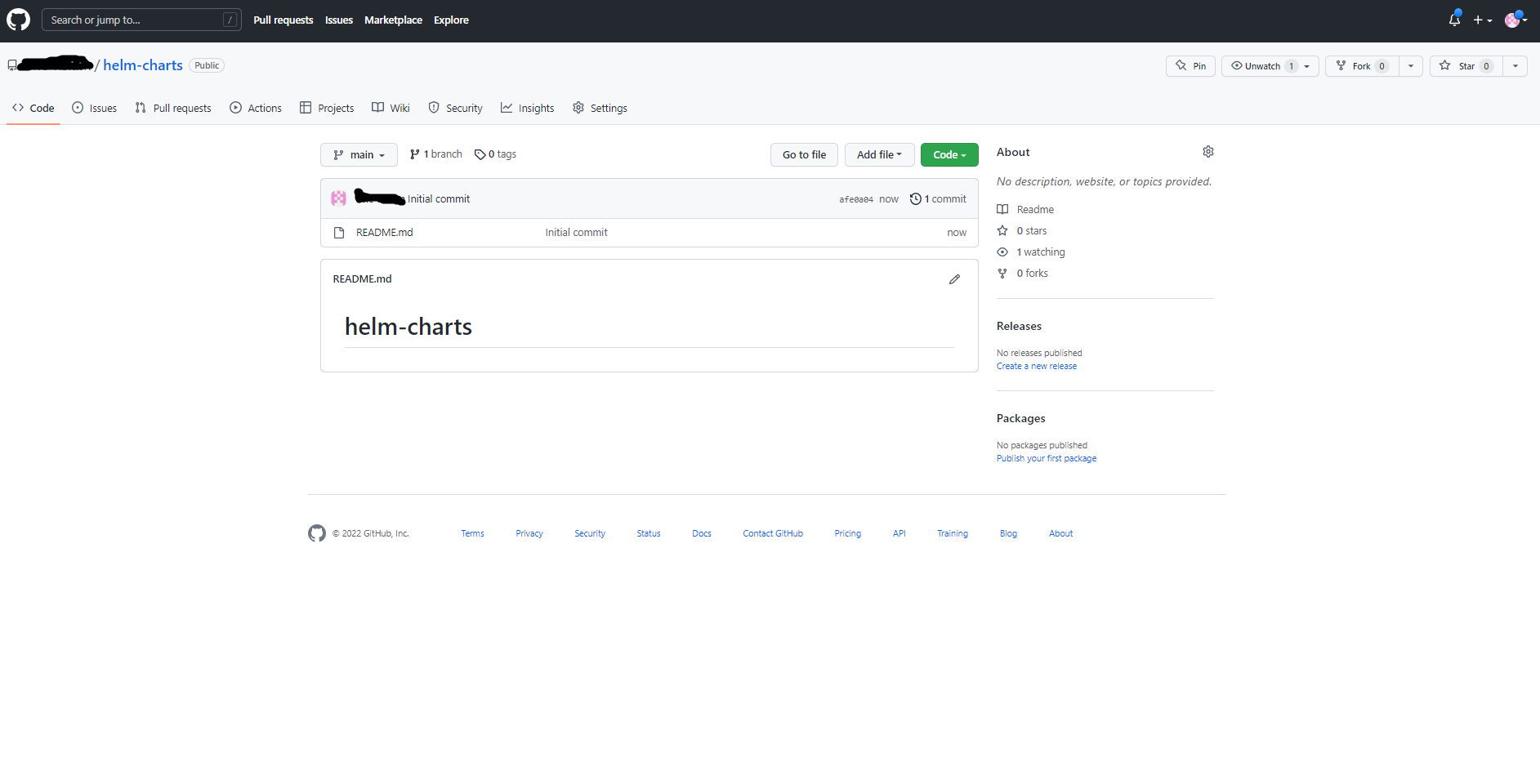Open the Wiki tab

click(x=391, y=108)
